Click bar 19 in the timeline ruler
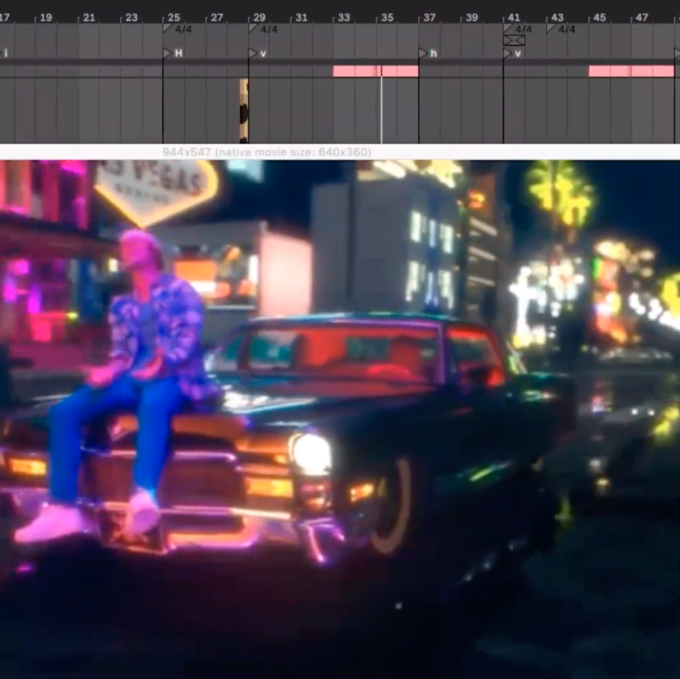 (46, 17)
